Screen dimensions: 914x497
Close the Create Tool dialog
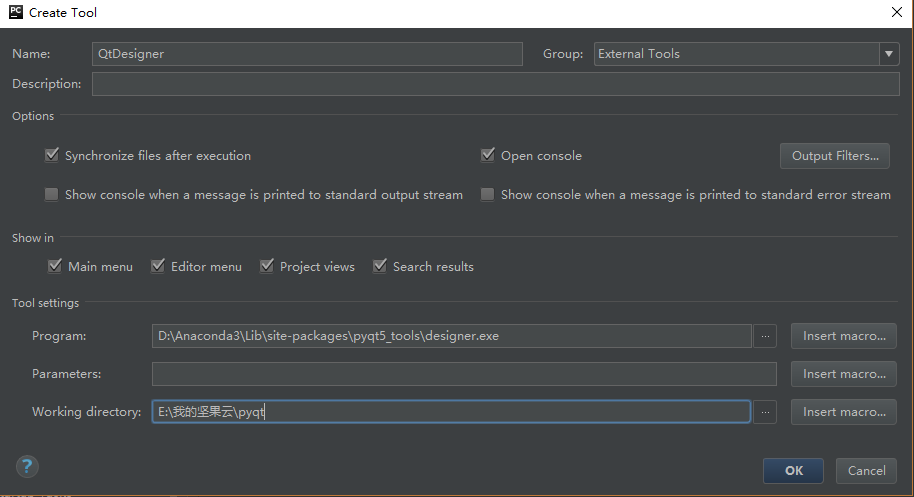896,13
